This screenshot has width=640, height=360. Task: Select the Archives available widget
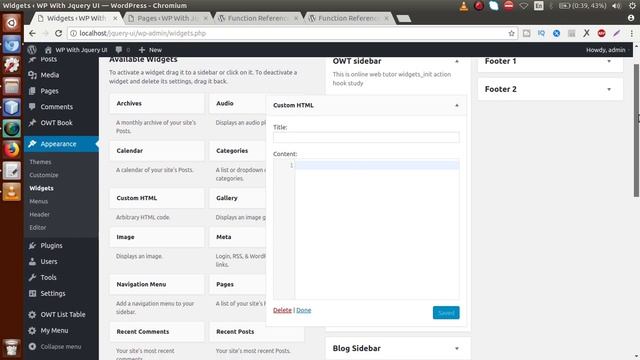click(x=157, y=104)
